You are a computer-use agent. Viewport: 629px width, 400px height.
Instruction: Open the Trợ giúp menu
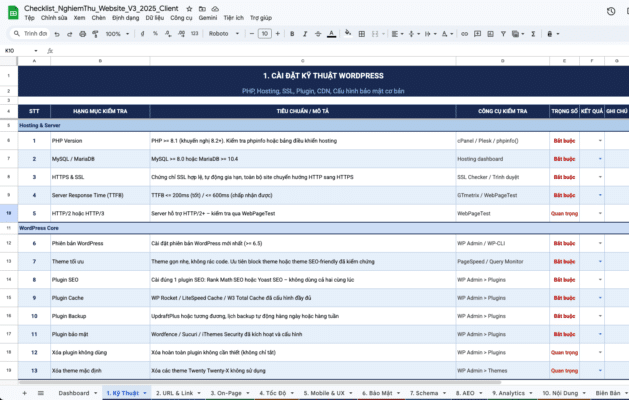[261, 18]
